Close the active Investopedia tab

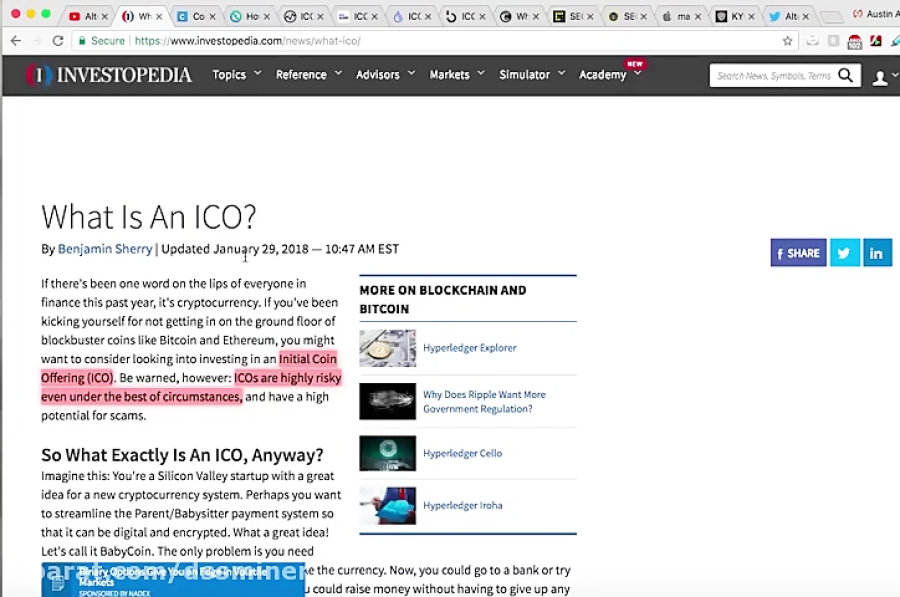coord(159,17)
